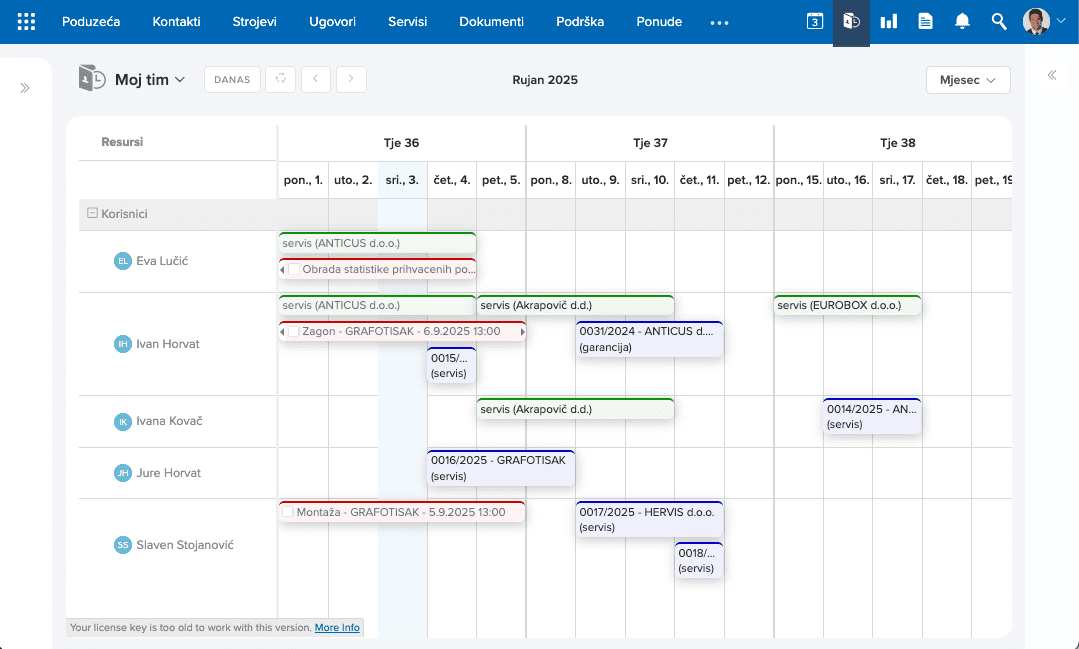1079x649 pixels.
Task: Open the Servisi menu
Action: click(407, 22)
